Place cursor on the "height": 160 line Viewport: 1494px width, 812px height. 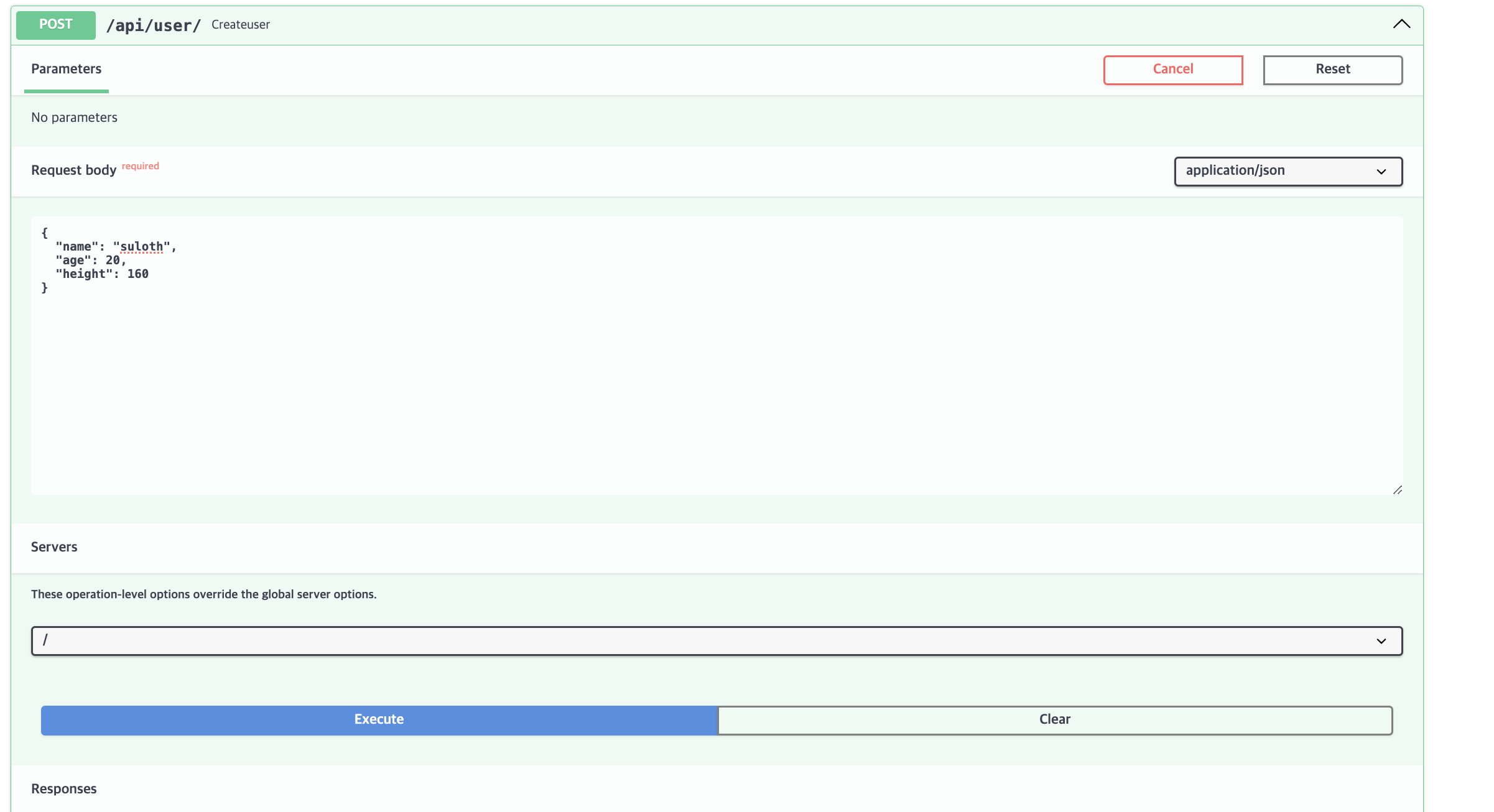click(x=102, y=274)
